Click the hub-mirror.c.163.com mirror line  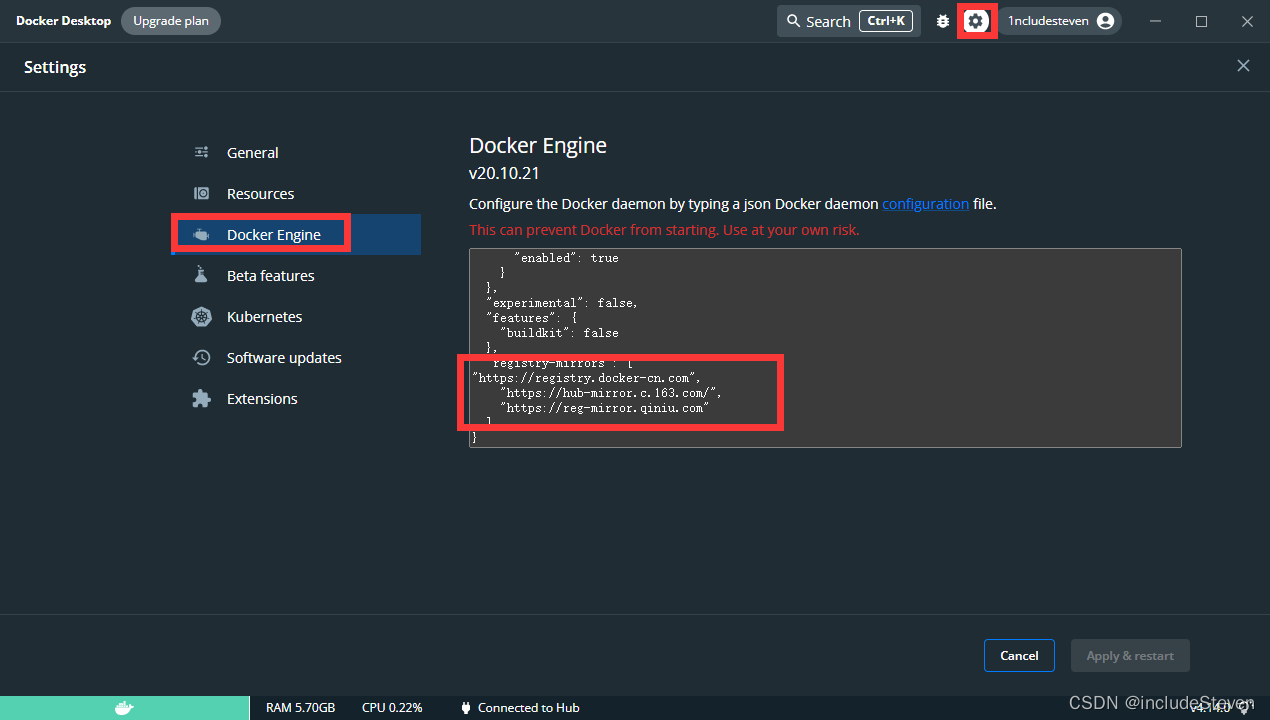(x=610, y=393)
